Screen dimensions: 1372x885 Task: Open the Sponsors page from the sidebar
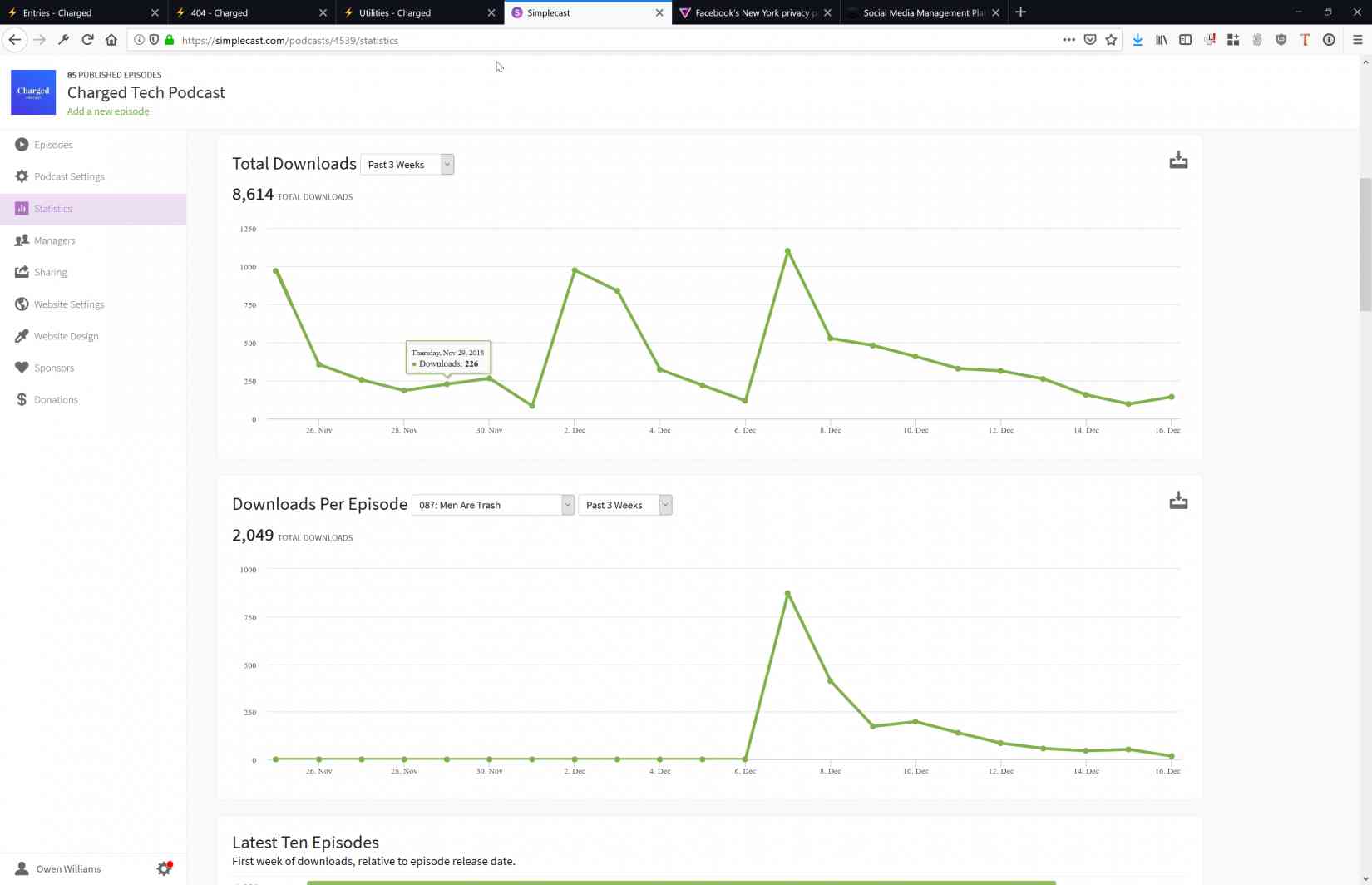[54, 368]
